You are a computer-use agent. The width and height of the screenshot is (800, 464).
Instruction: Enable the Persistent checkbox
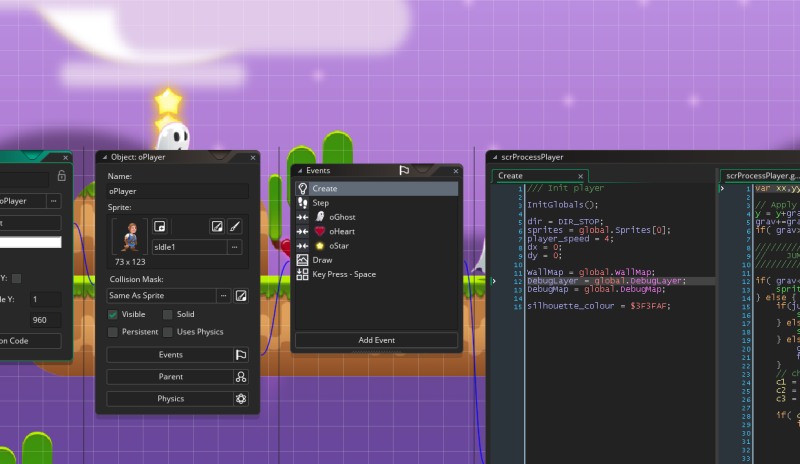pos(113,332)
